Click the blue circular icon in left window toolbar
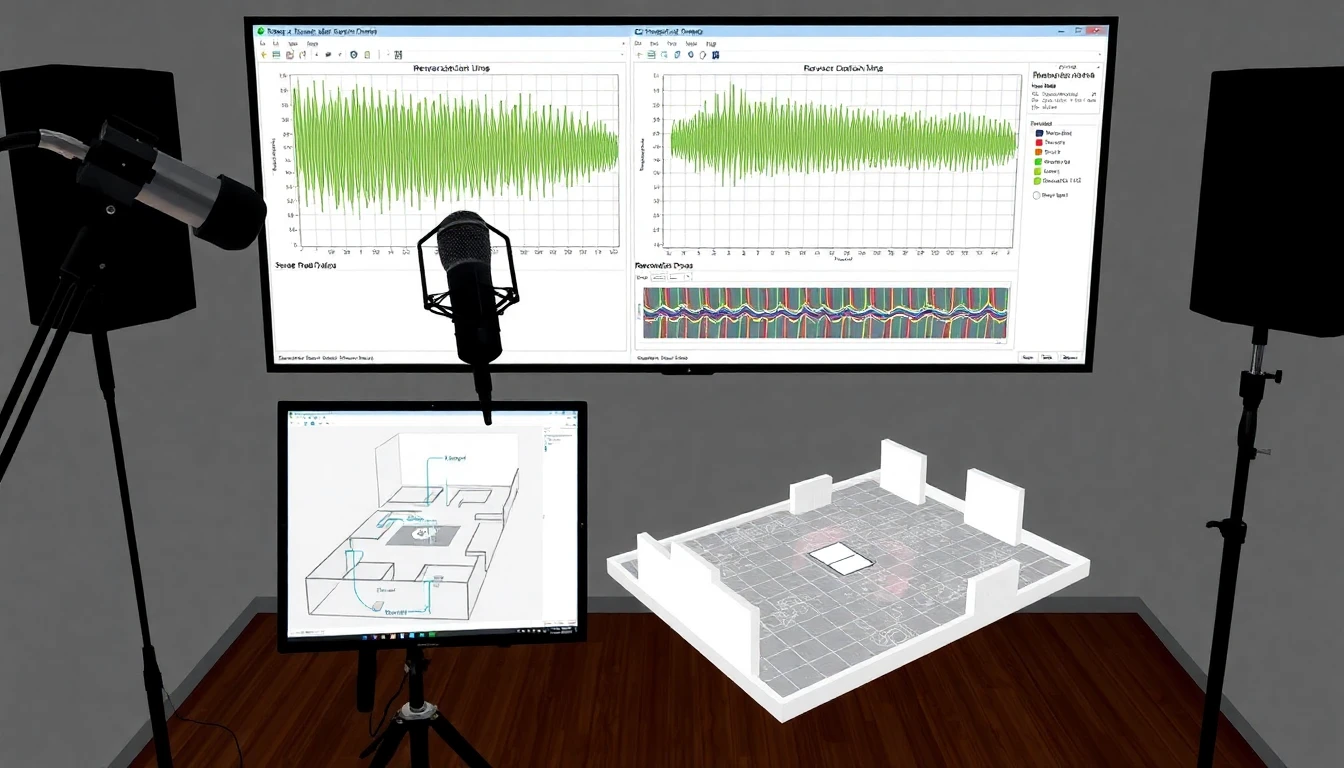The image size is (1344, 768). pos(354,55)
